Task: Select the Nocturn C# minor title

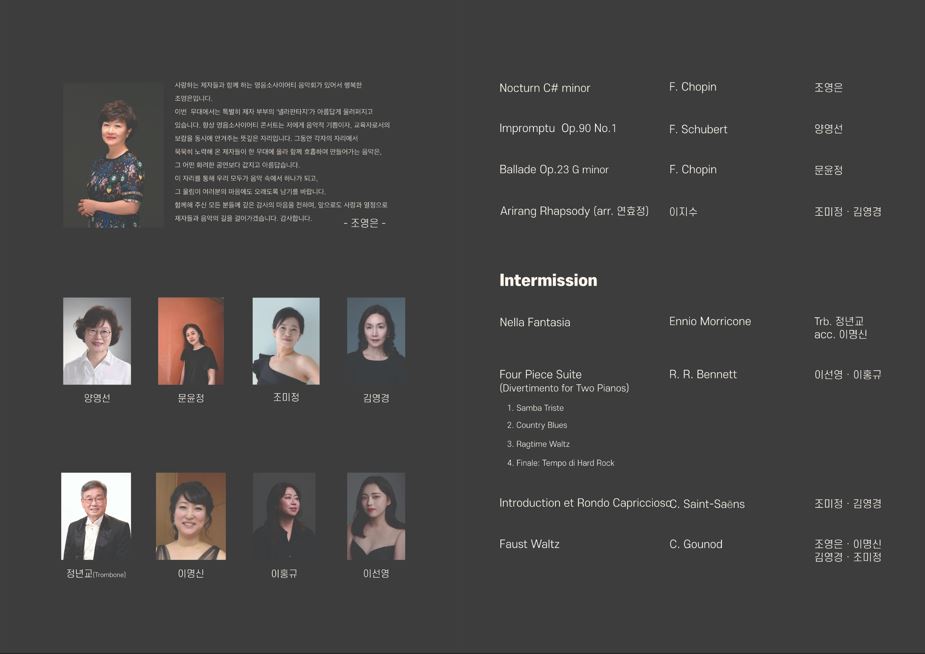Action: pyautogui.click(x=545, y=88)
